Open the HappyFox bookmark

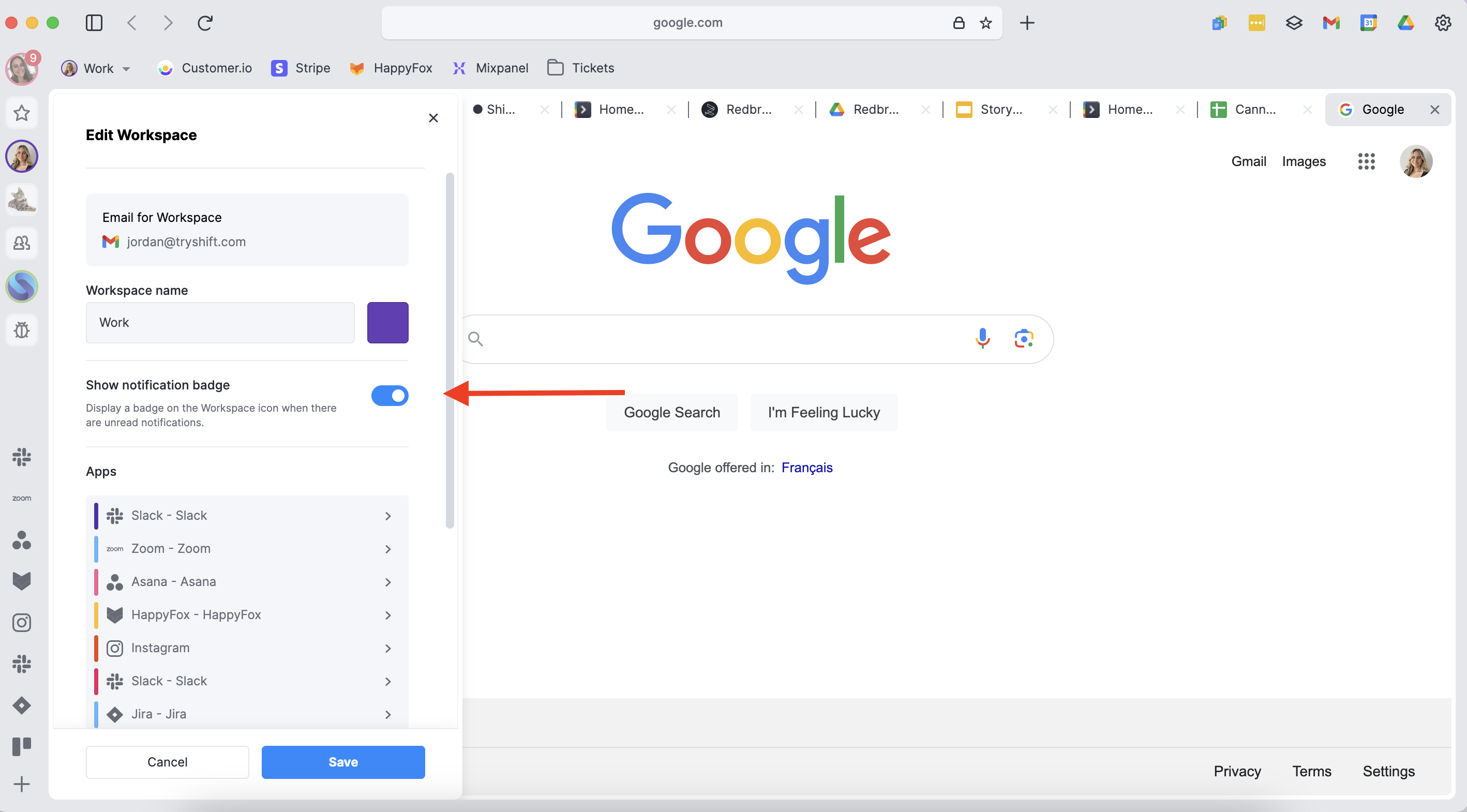click(391, 68)
